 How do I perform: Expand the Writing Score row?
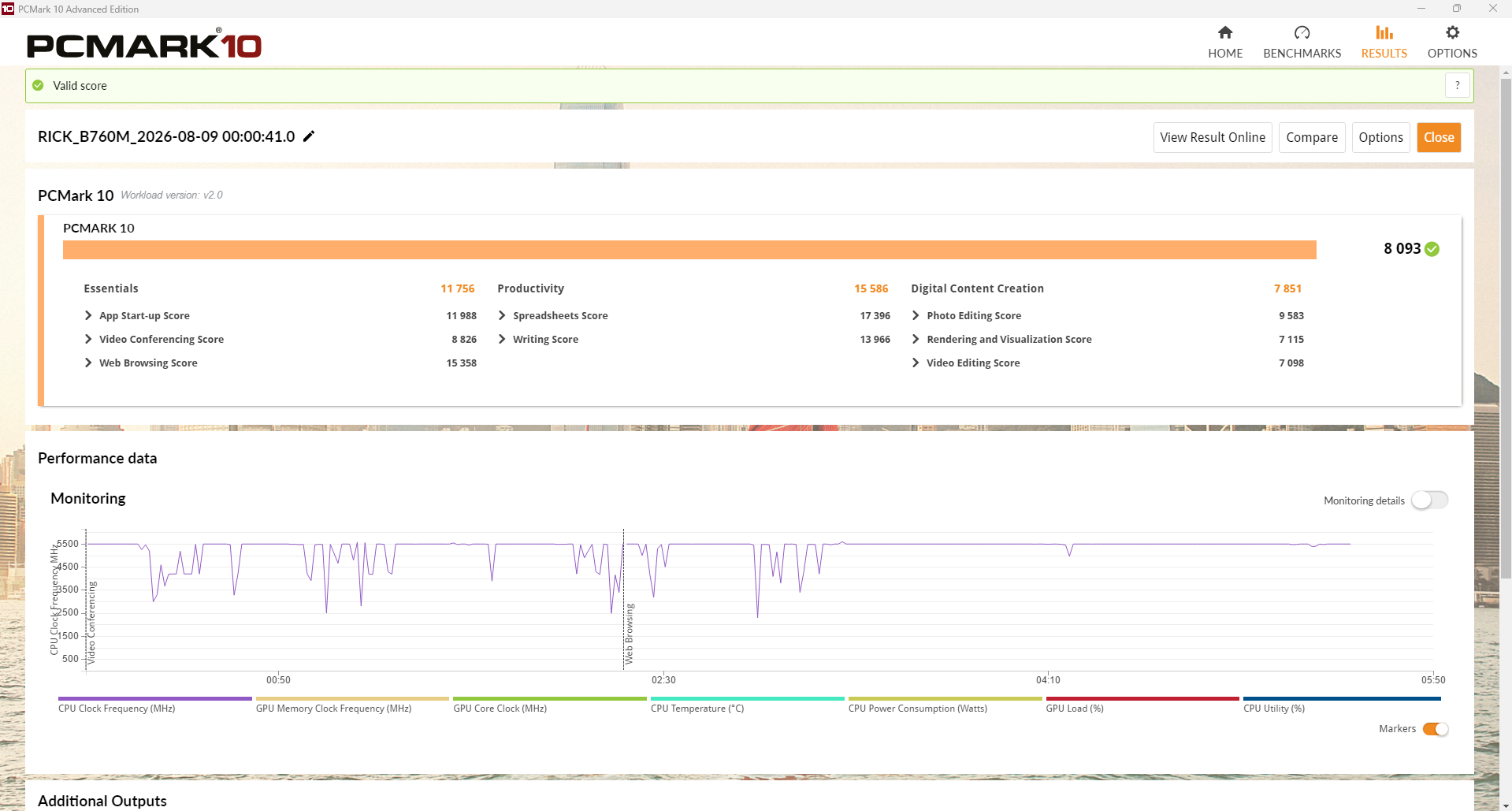(x=502, y=339)
